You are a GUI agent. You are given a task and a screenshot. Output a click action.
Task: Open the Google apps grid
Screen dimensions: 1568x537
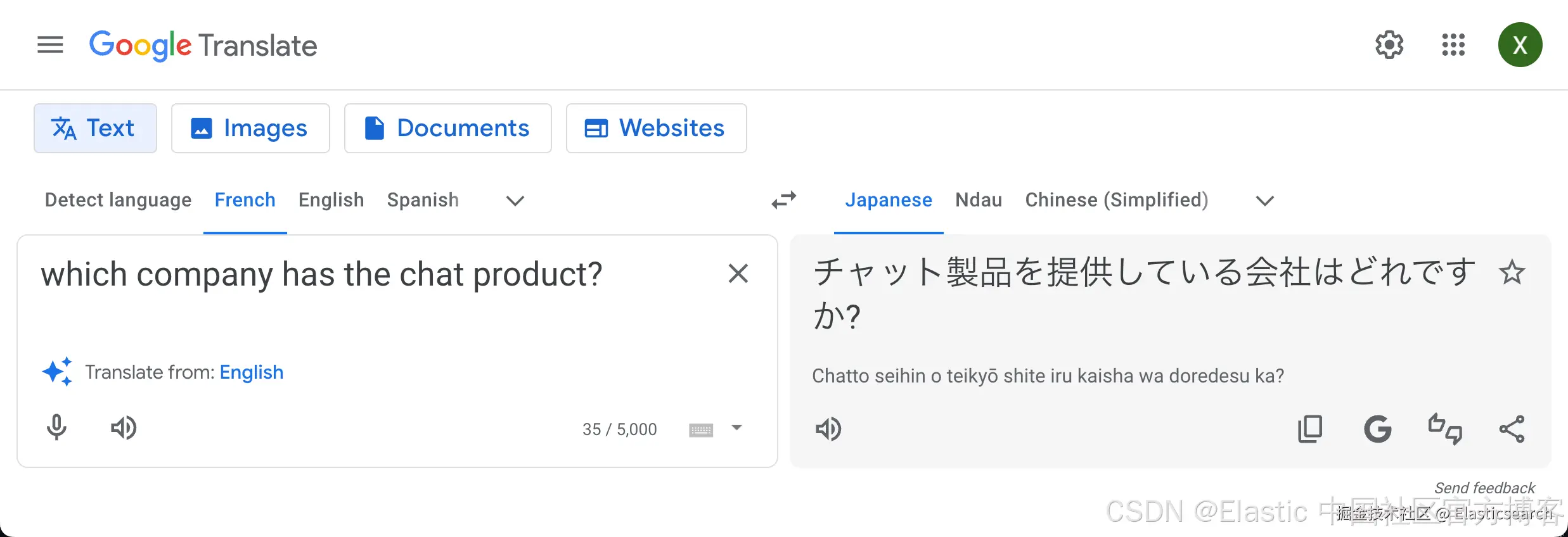click(1453, 45)
